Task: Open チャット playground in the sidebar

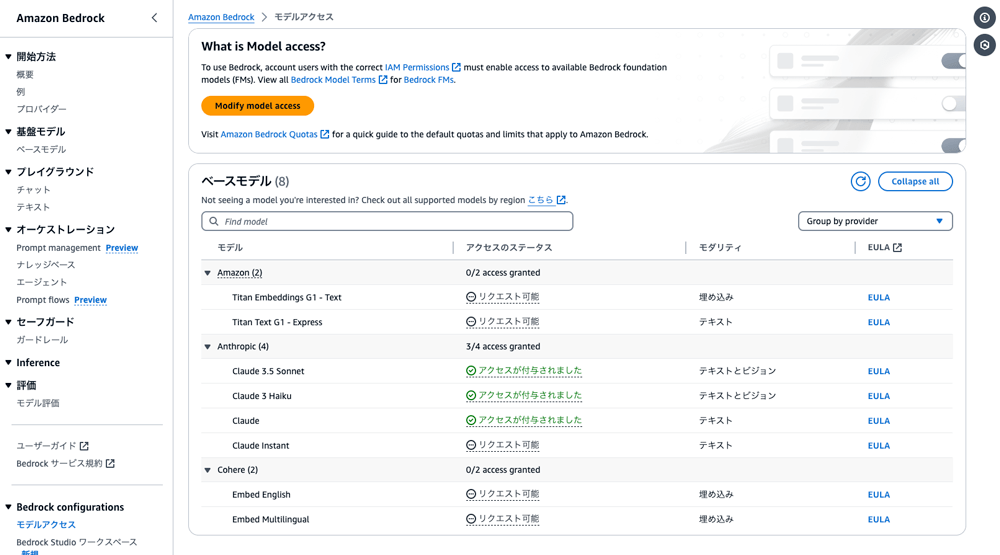Action: 33,189
